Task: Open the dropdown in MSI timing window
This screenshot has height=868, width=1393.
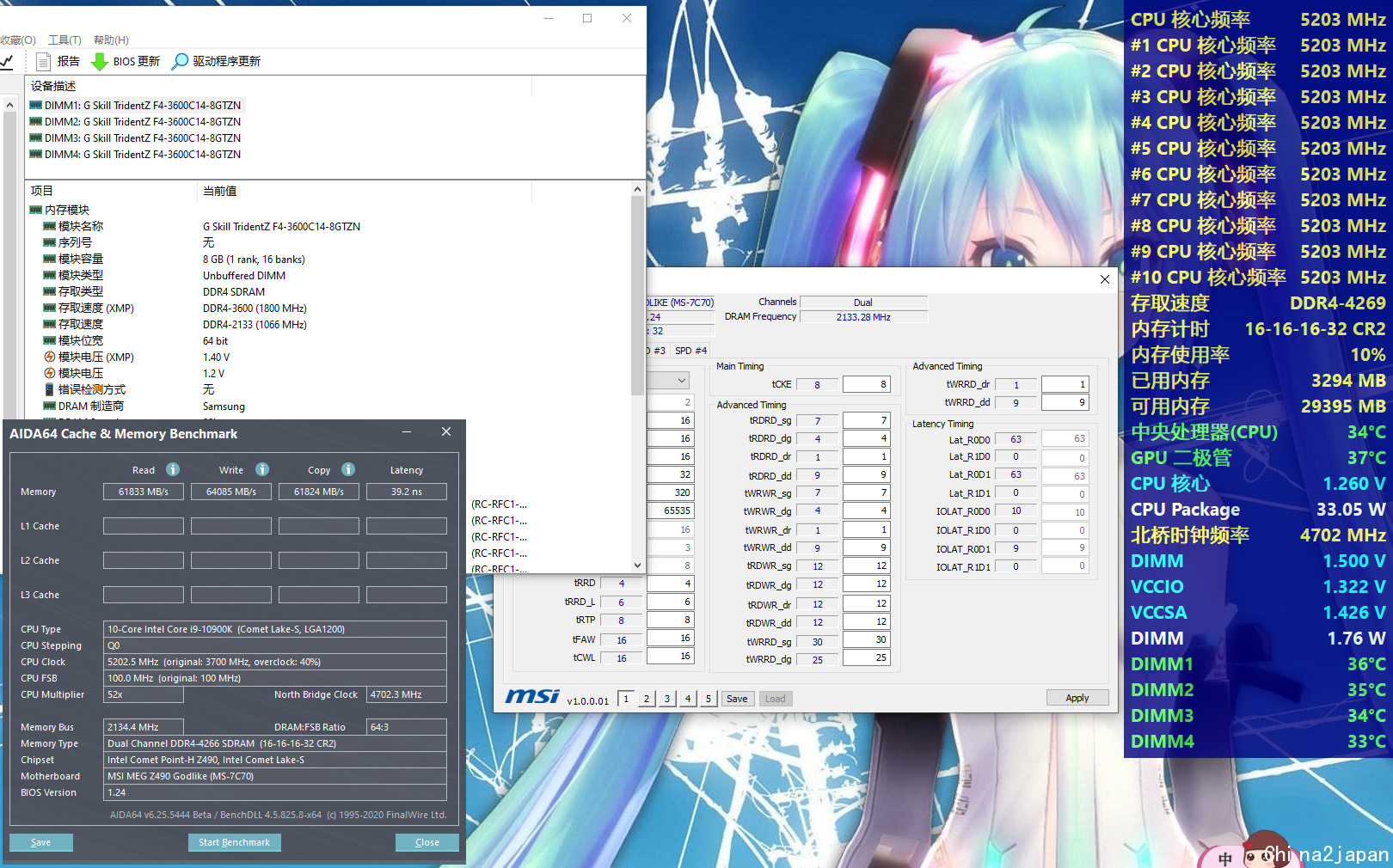Action: (682, 380)
